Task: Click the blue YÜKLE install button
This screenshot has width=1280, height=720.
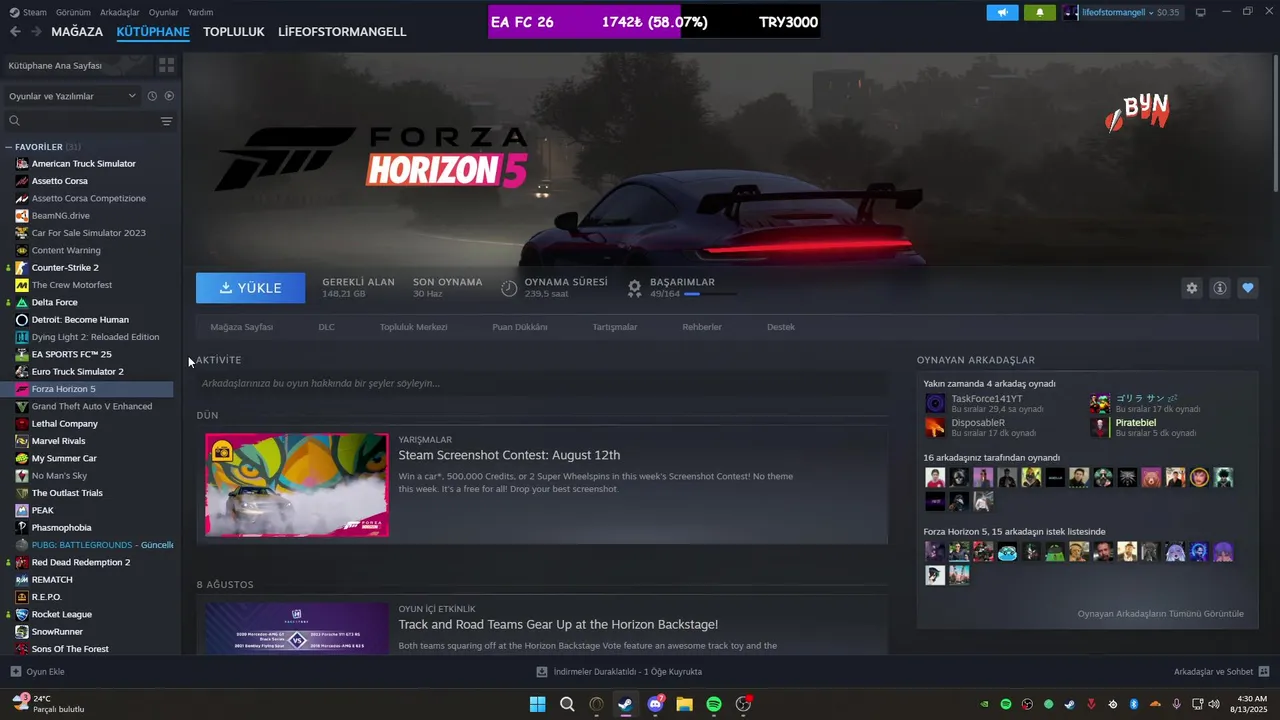Action: pos(251,288)
